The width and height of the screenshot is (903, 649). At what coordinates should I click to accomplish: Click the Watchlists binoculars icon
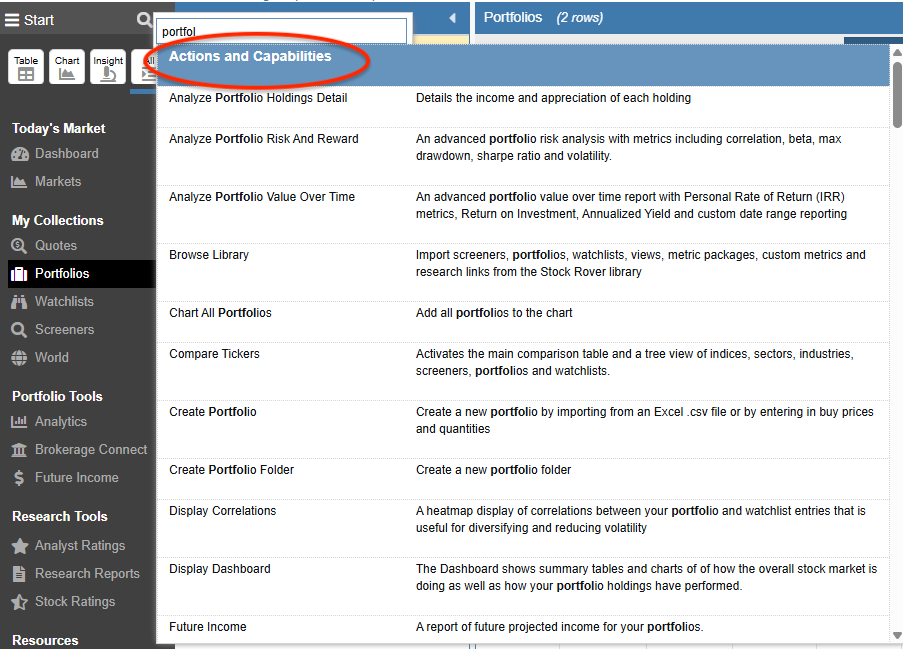pos(19,302)
